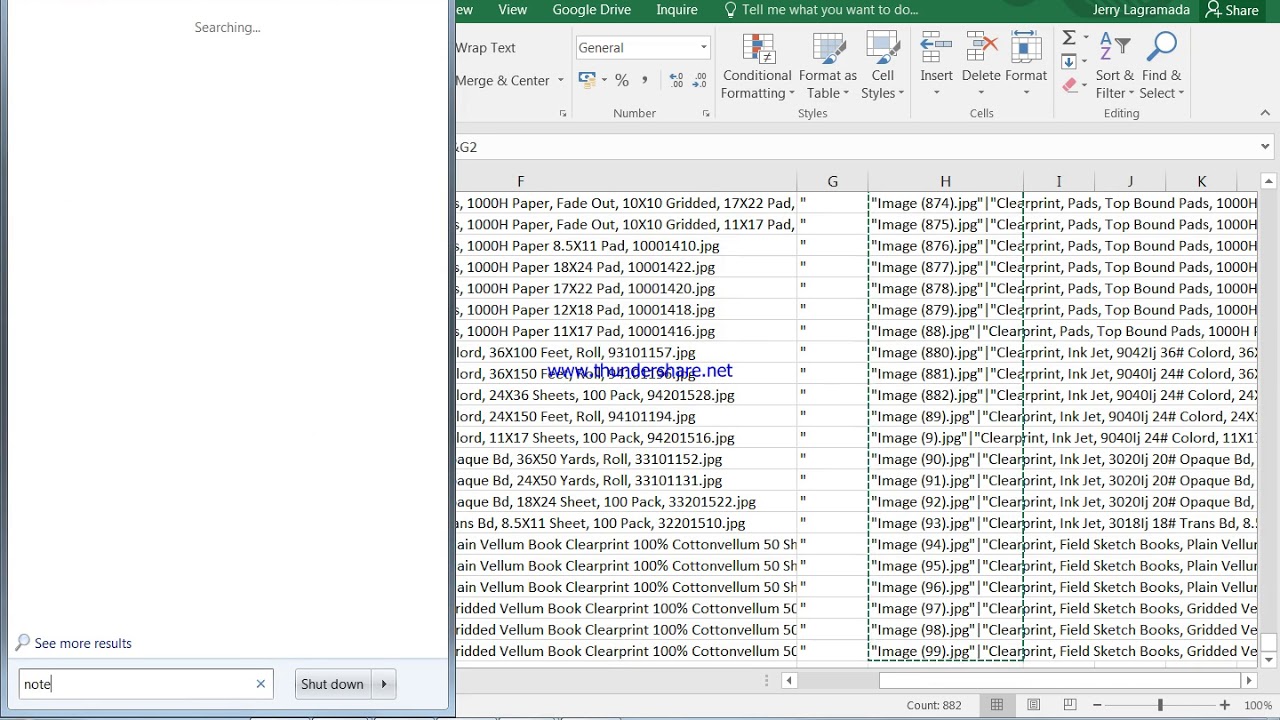
Task: Select column H header
Action: (x=945, y=181)
